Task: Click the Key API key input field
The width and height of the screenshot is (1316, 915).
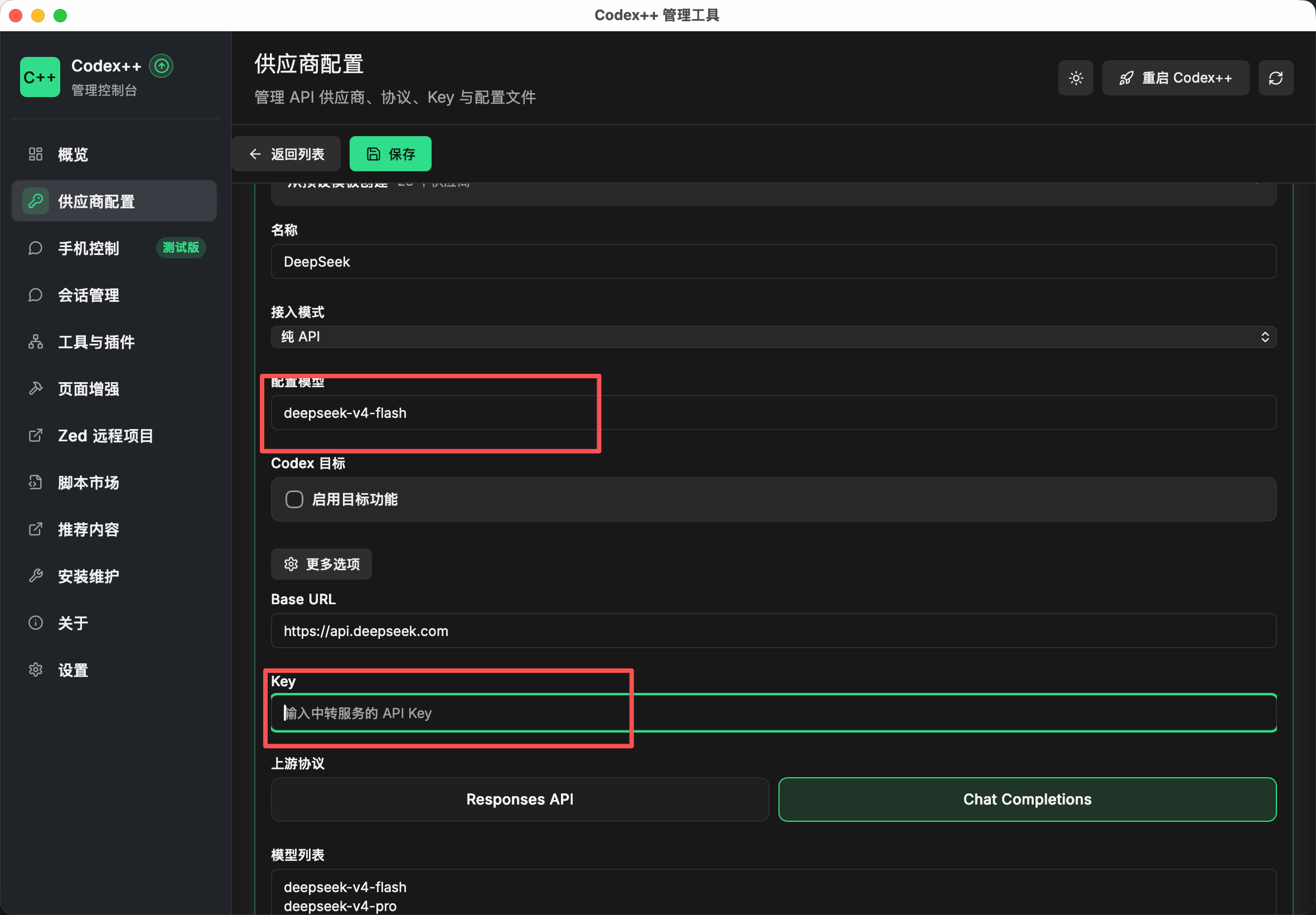Action: 773,713
